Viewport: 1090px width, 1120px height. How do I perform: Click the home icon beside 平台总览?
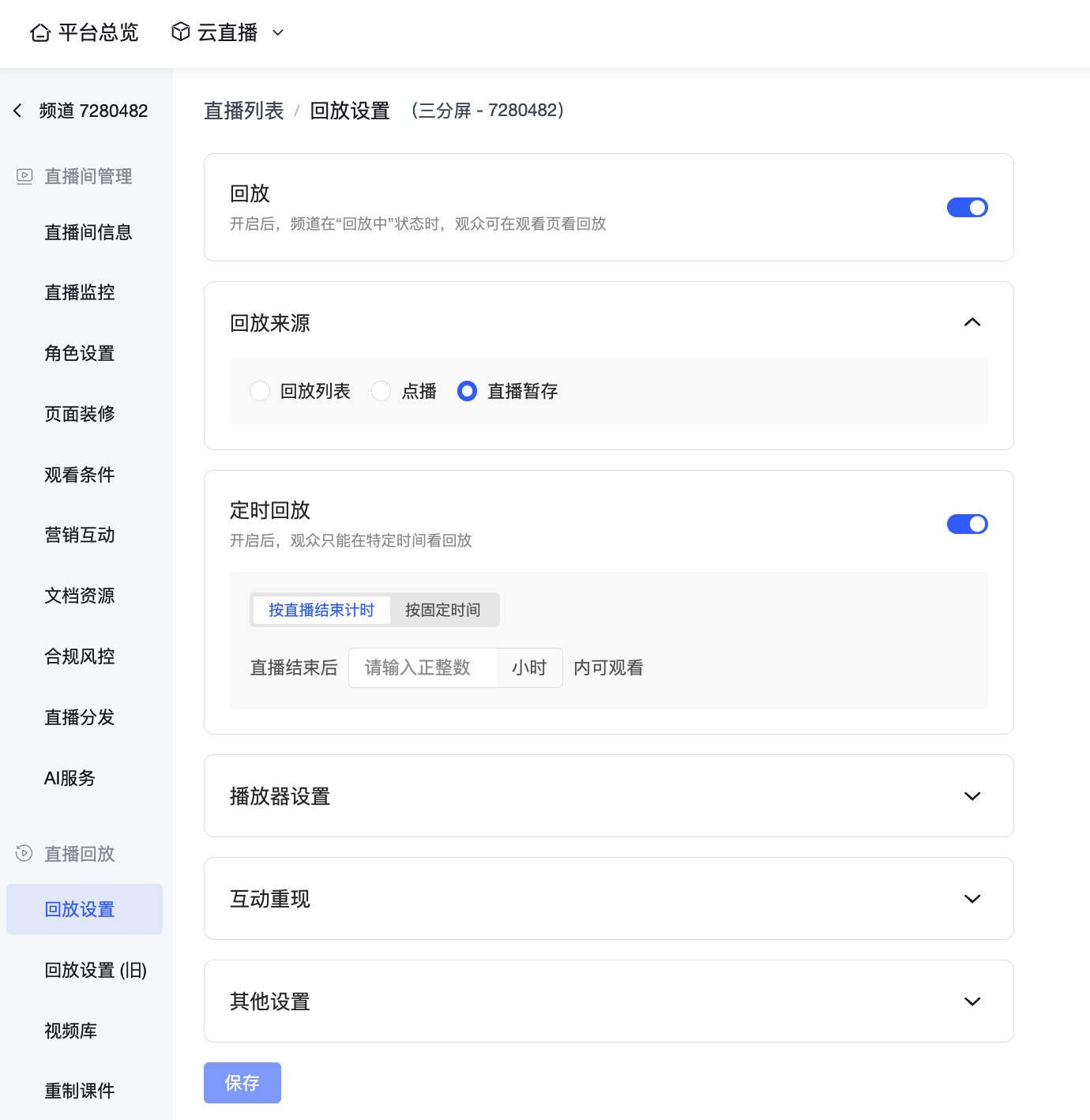click(40, 32)
